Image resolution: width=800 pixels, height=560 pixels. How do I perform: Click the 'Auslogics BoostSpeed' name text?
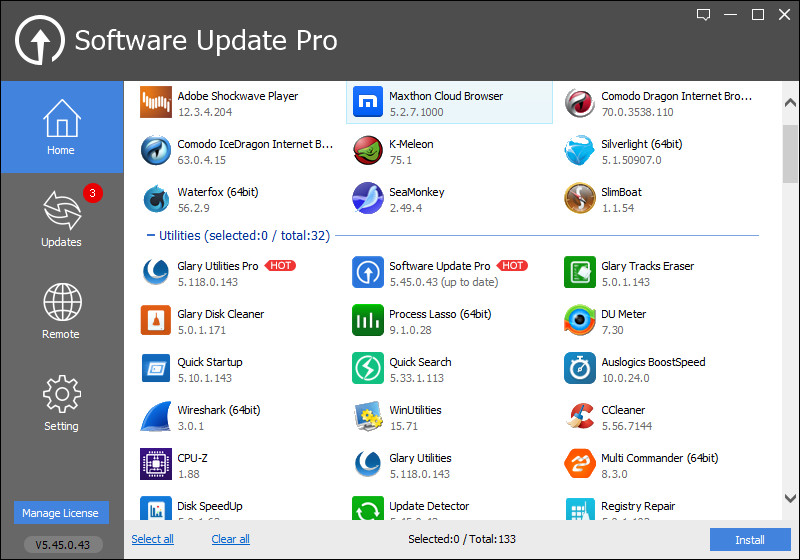653,362
